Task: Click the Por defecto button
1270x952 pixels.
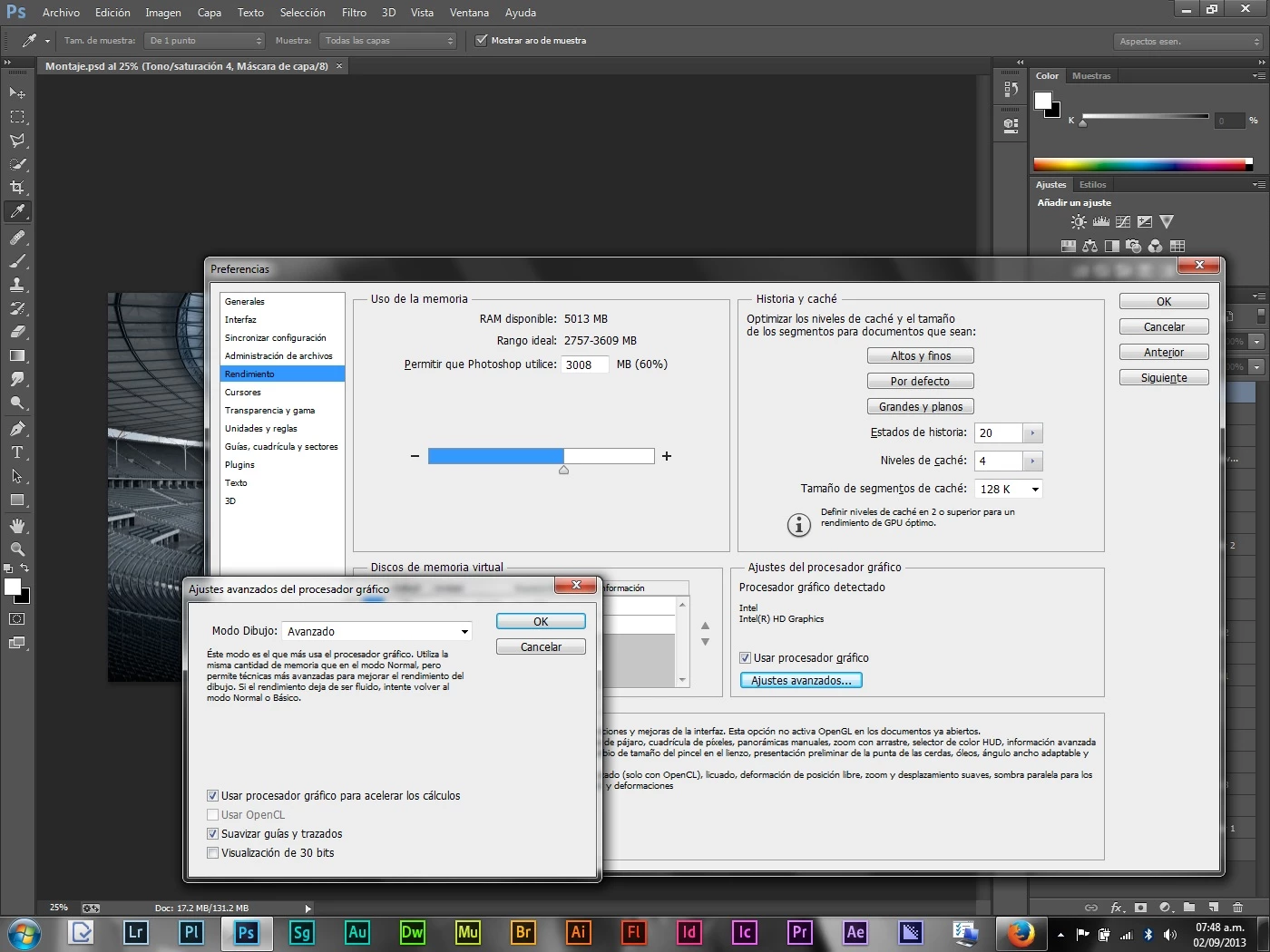Action: point(920,382)
